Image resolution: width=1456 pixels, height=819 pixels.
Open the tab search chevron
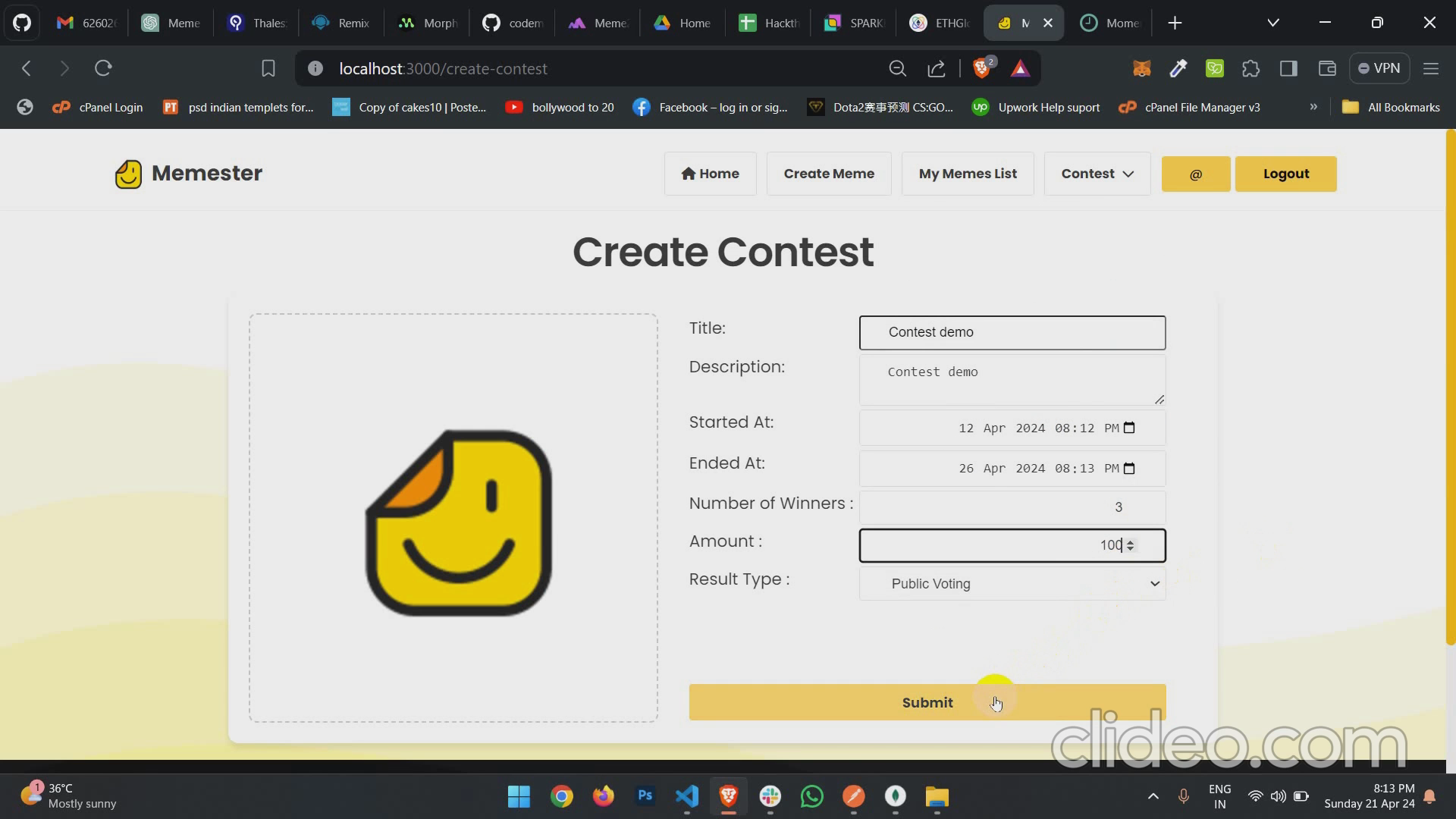(x=1273, y=23)
